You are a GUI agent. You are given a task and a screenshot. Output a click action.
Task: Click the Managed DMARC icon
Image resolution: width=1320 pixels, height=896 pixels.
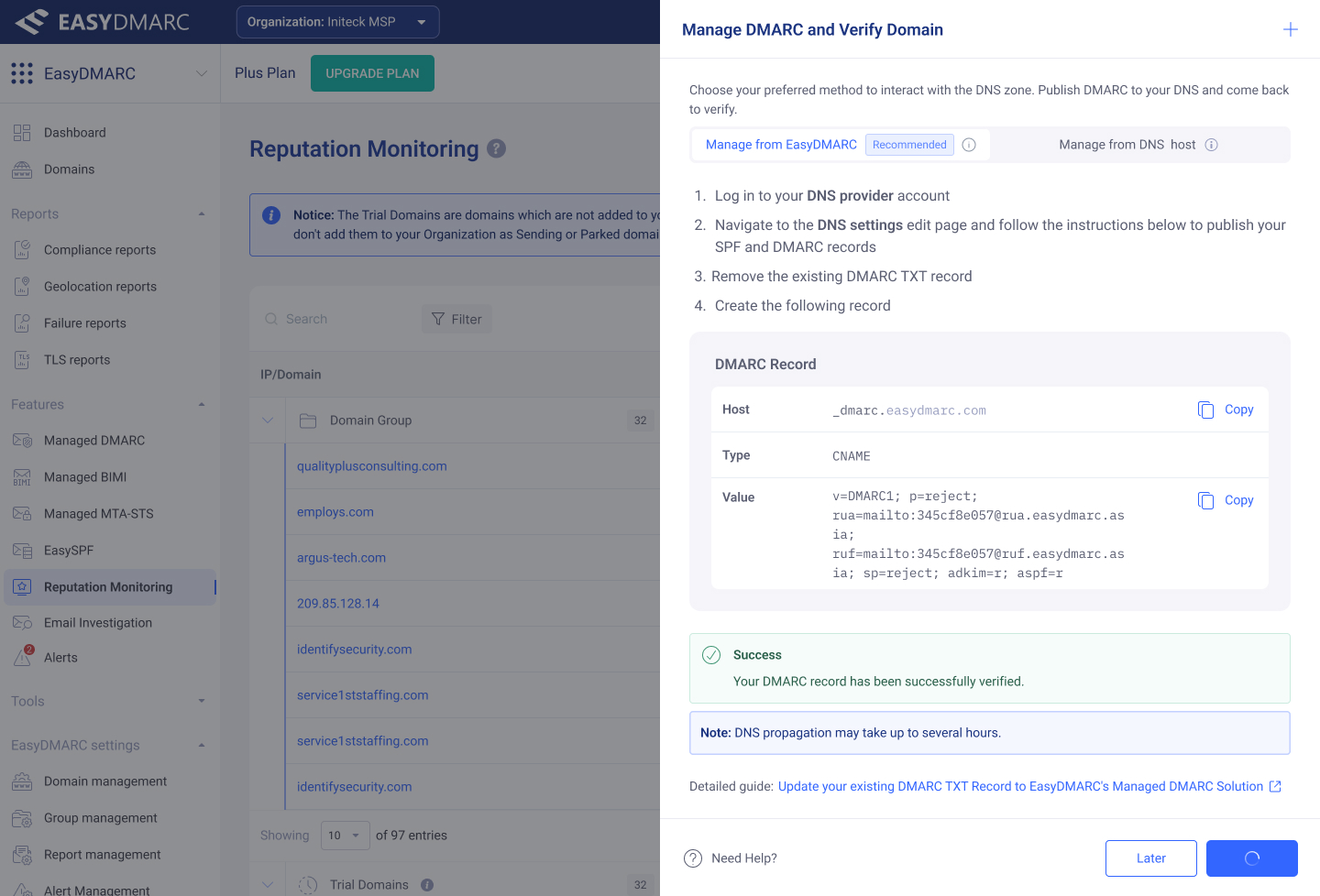click(x=22, y=441)
